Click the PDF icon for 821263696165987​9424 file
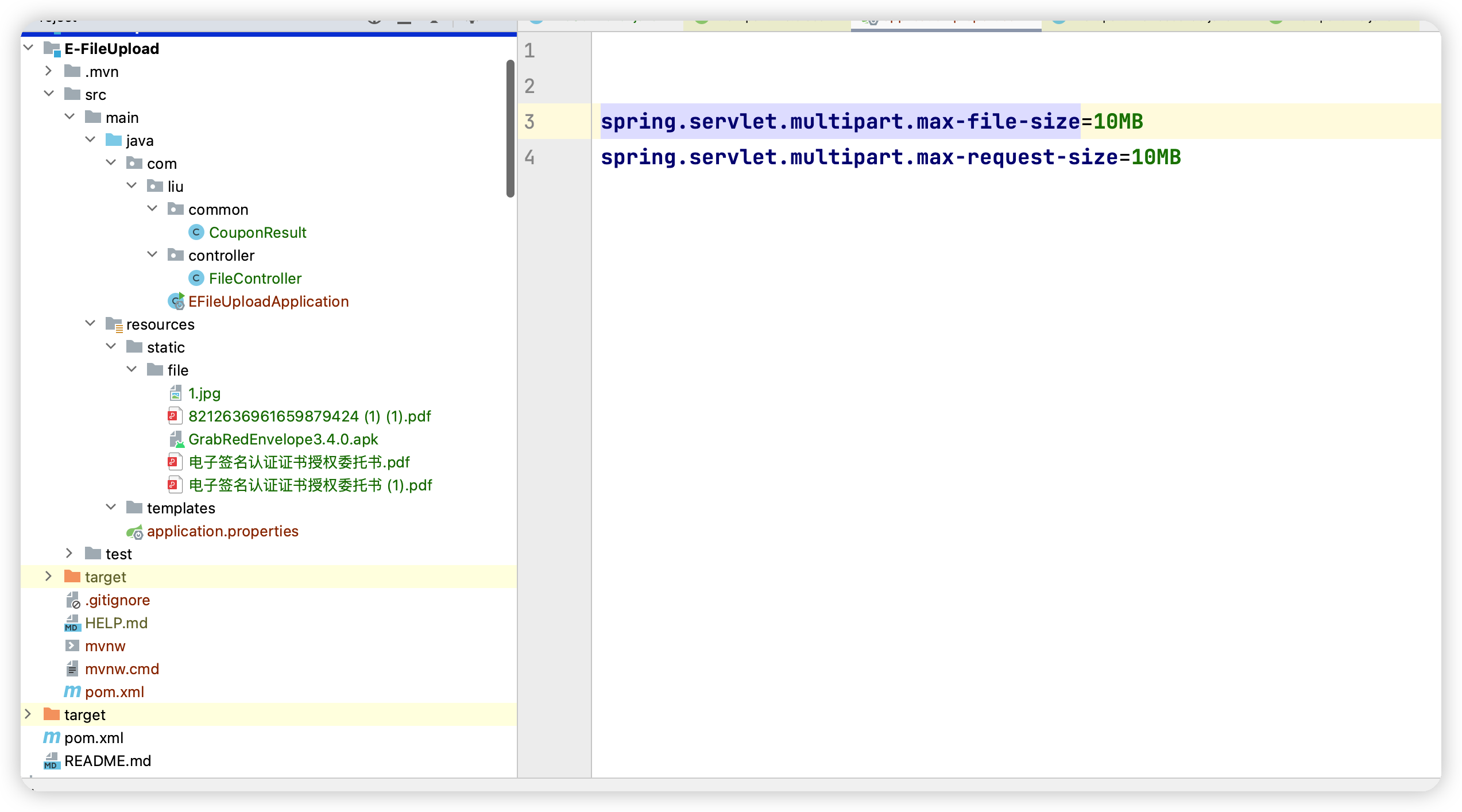The height and width of the screenshot is (812, 1462). (x=175, y=416)
